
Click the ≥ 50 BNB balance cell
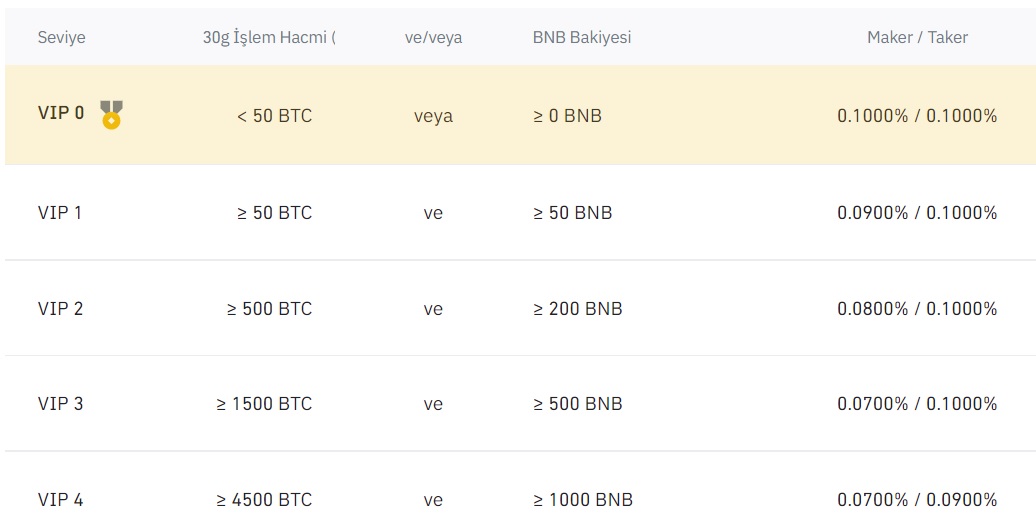point(573,213)
